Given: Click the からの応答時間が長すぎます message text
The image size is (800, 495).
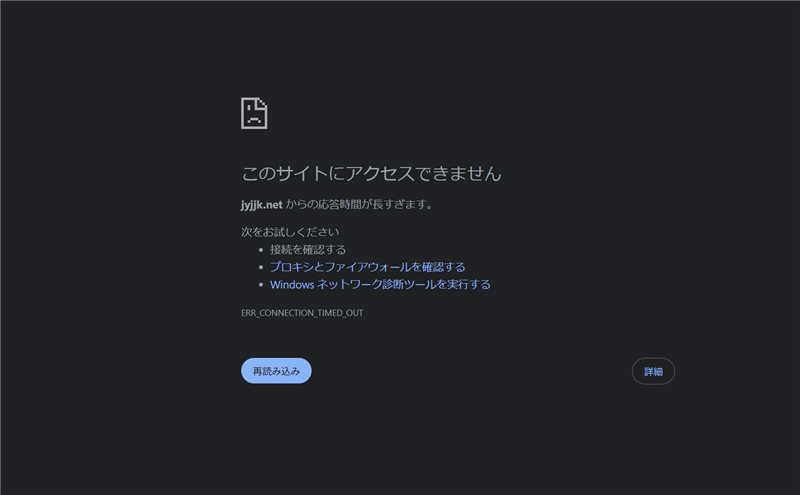Looking at the screenshot, I should (x=359, y=204).
